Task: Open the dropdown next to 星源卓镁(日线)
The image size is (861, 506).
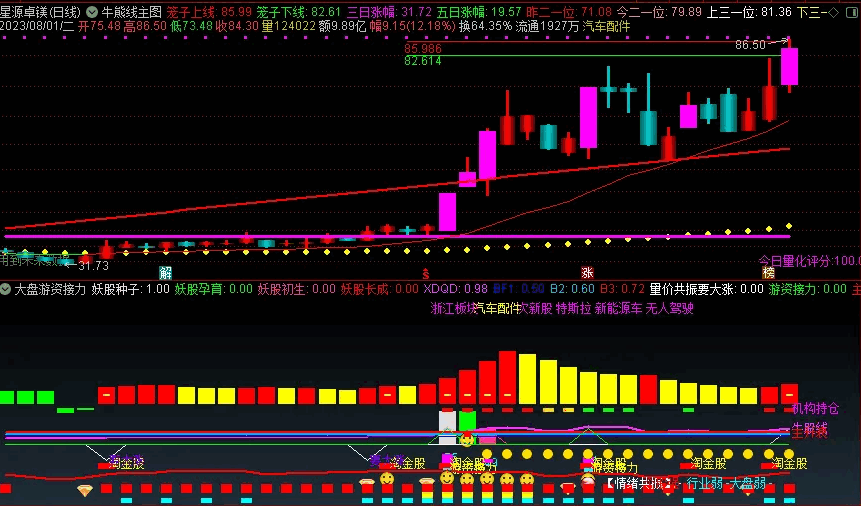Action: pos(92,12)
